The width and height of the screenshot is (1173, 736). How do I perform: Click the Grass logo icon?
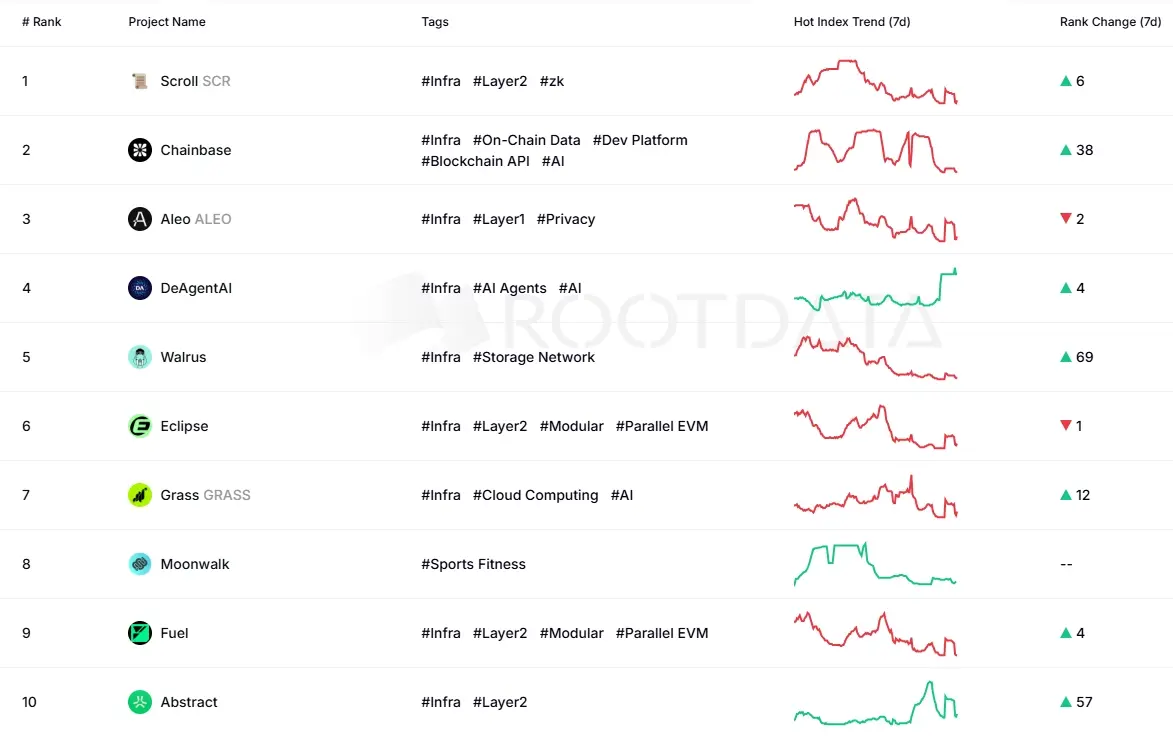coord(140,495)
